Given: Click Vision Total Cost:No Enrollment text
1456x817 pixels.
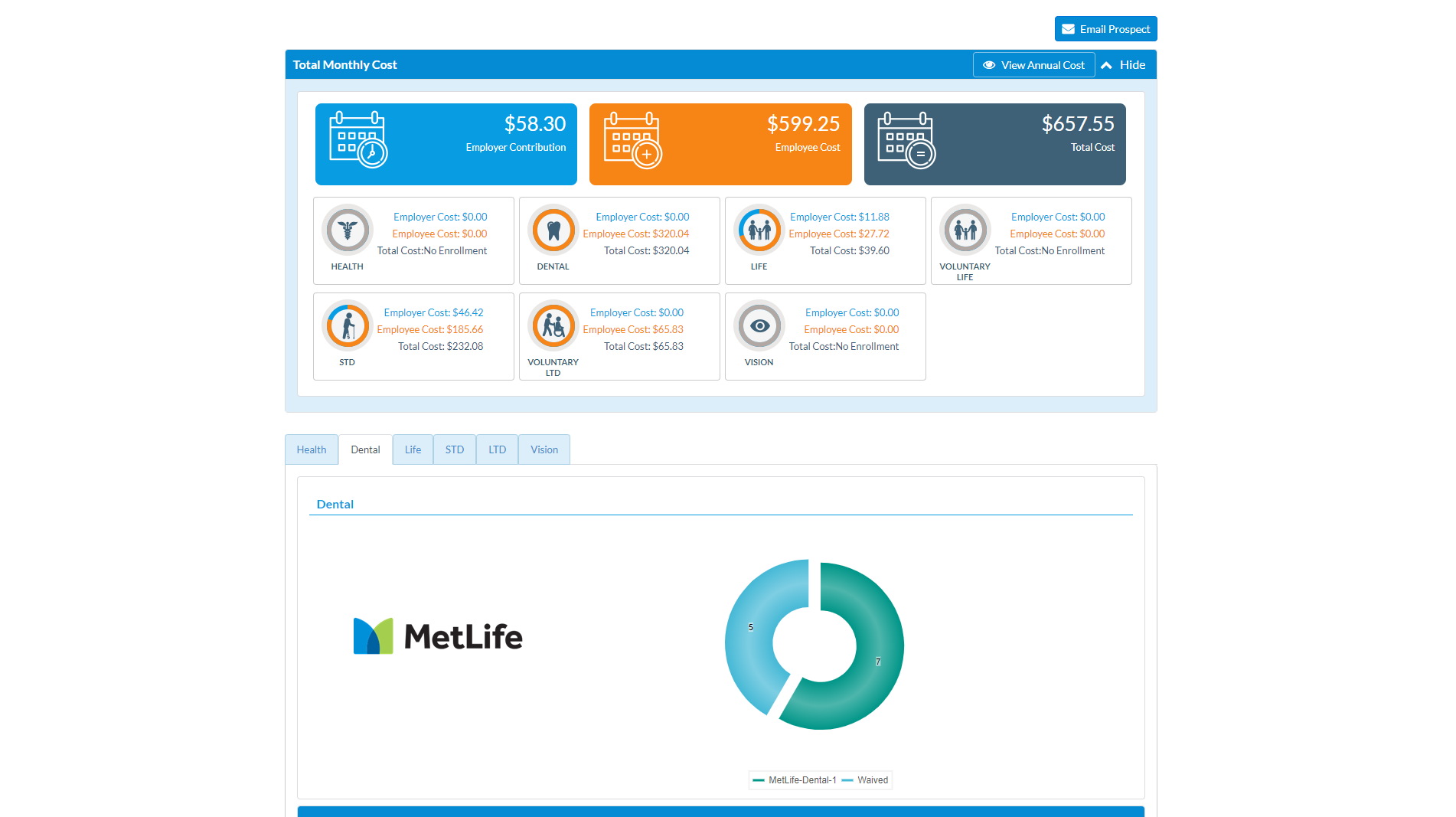Looking at the screenshot, I should pos(844,346).
